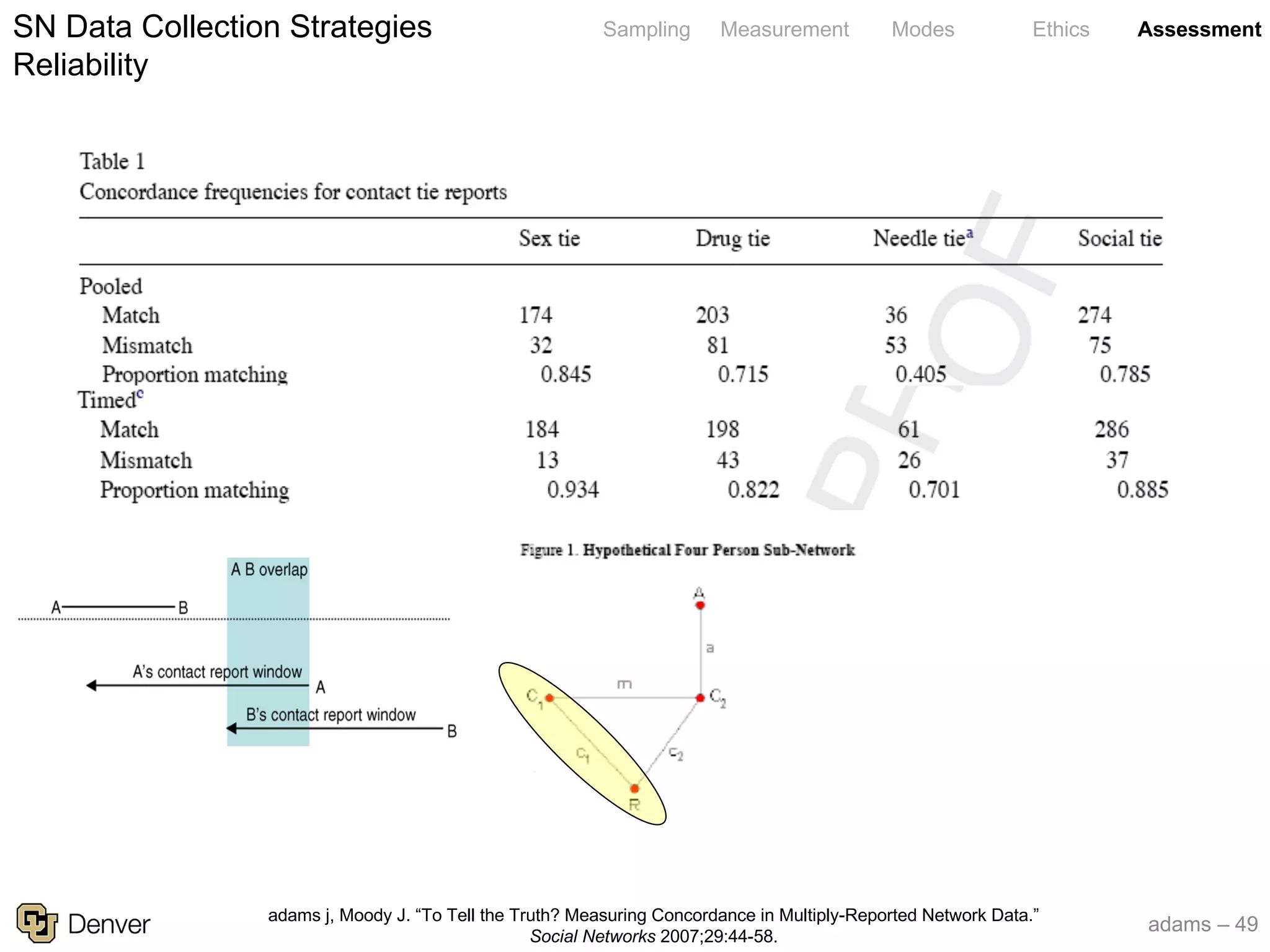This screenshot has height=952, width=1270.
Task: Click the slide number adams – 49
Action: [x=1202, y=924]
